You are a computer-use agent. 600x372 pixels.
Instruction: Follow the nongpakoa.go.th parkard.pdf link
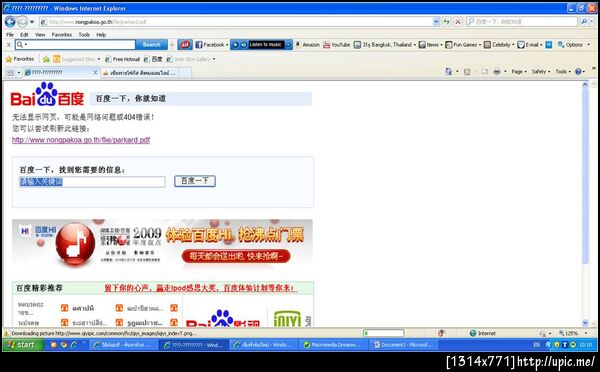pyautogui.click(x=81, y=140)
